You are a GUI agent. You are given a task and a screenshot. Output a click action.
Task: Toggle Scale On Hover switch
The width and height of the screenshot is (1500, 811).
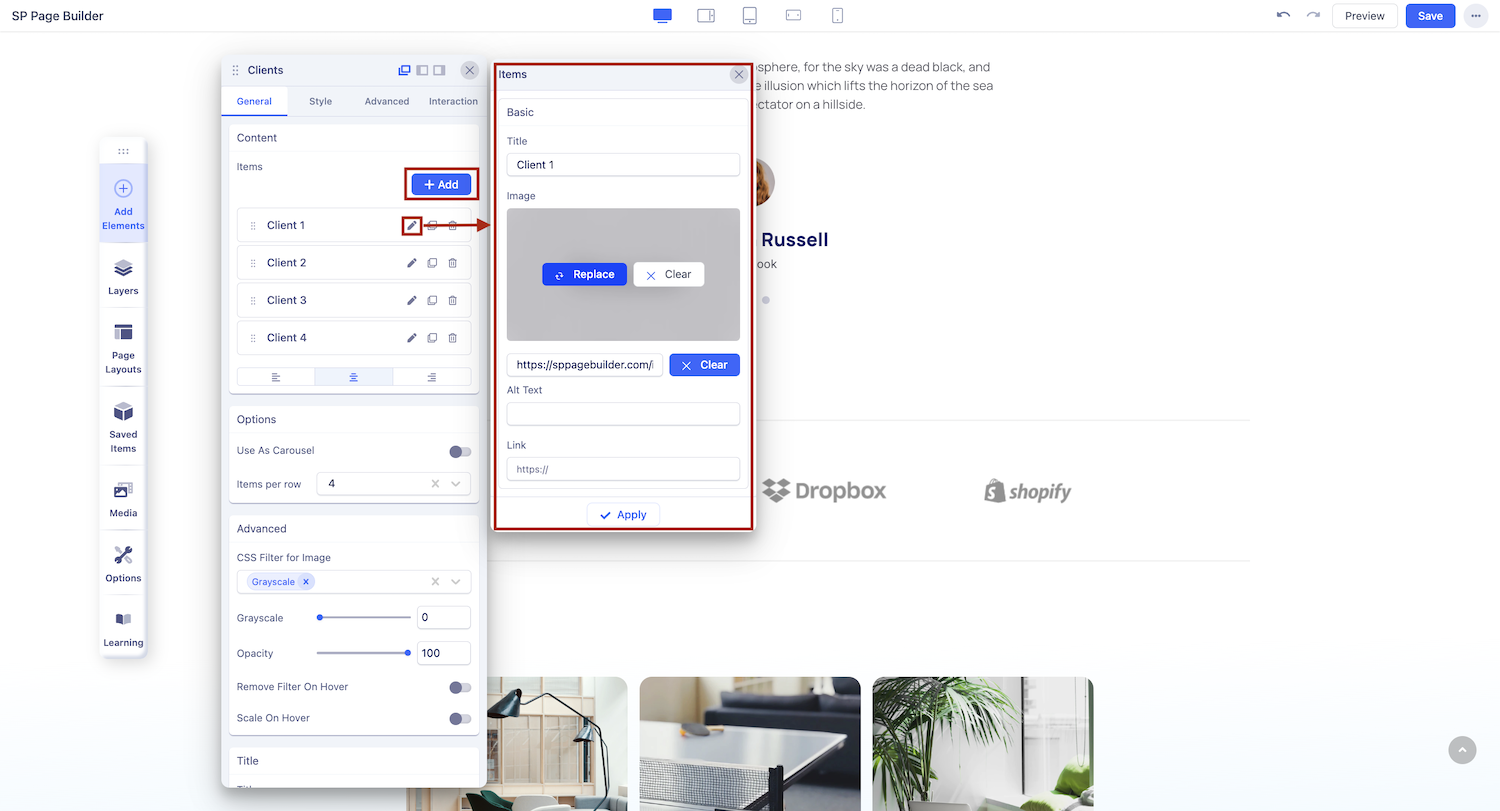tap(459, 718)
